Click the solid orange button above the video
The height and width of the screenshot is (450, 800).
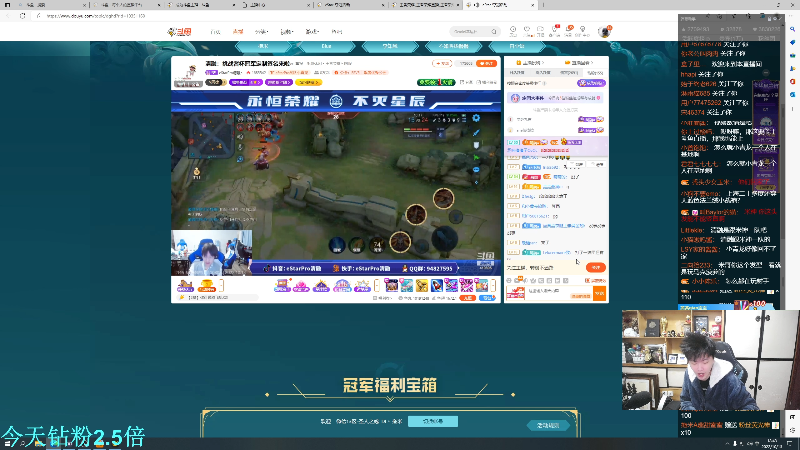click(487, 63)
